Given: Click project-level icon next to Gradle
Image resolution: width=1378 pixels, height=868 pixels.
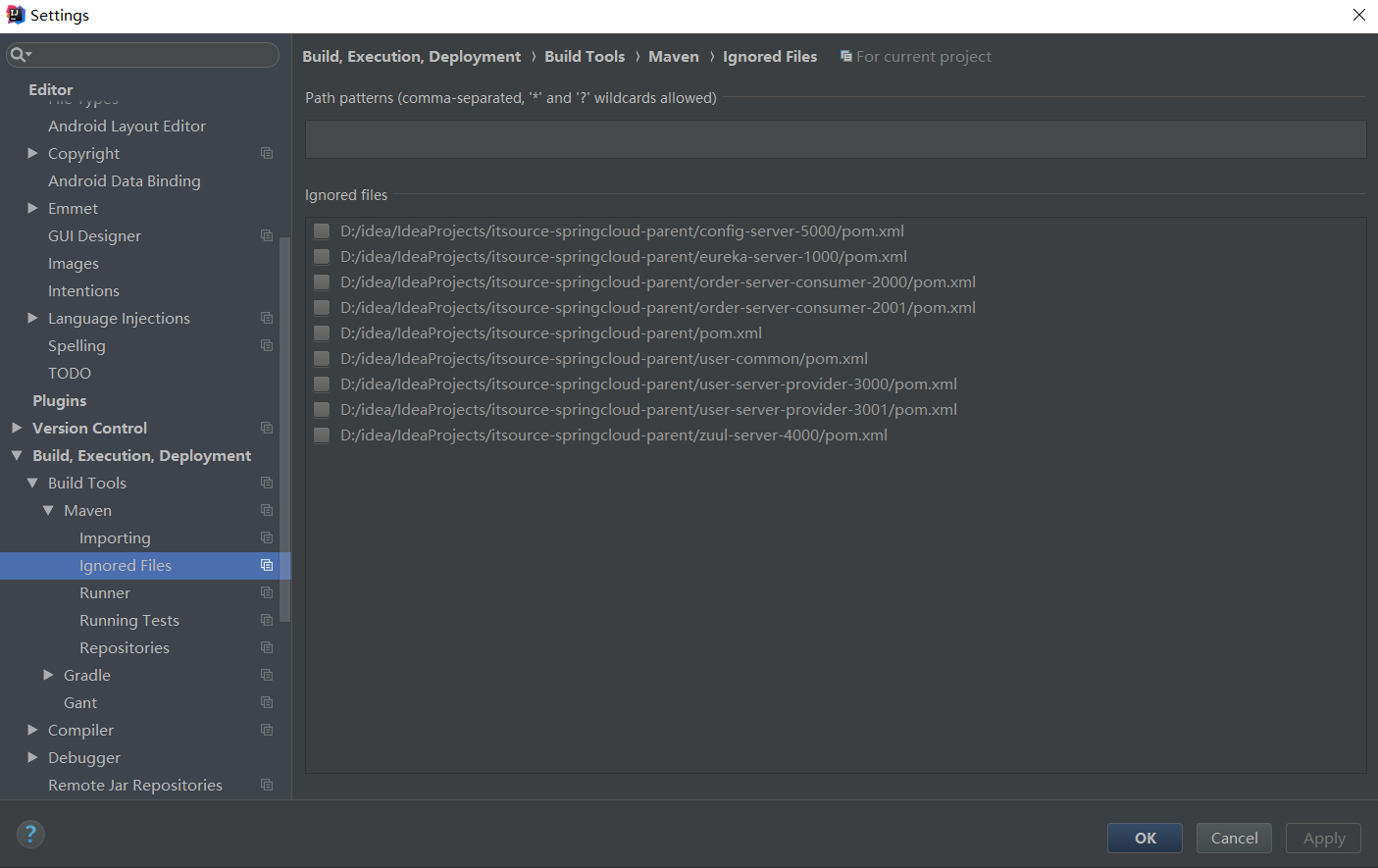Looking at the screenshot, I should tap(267, 675).
